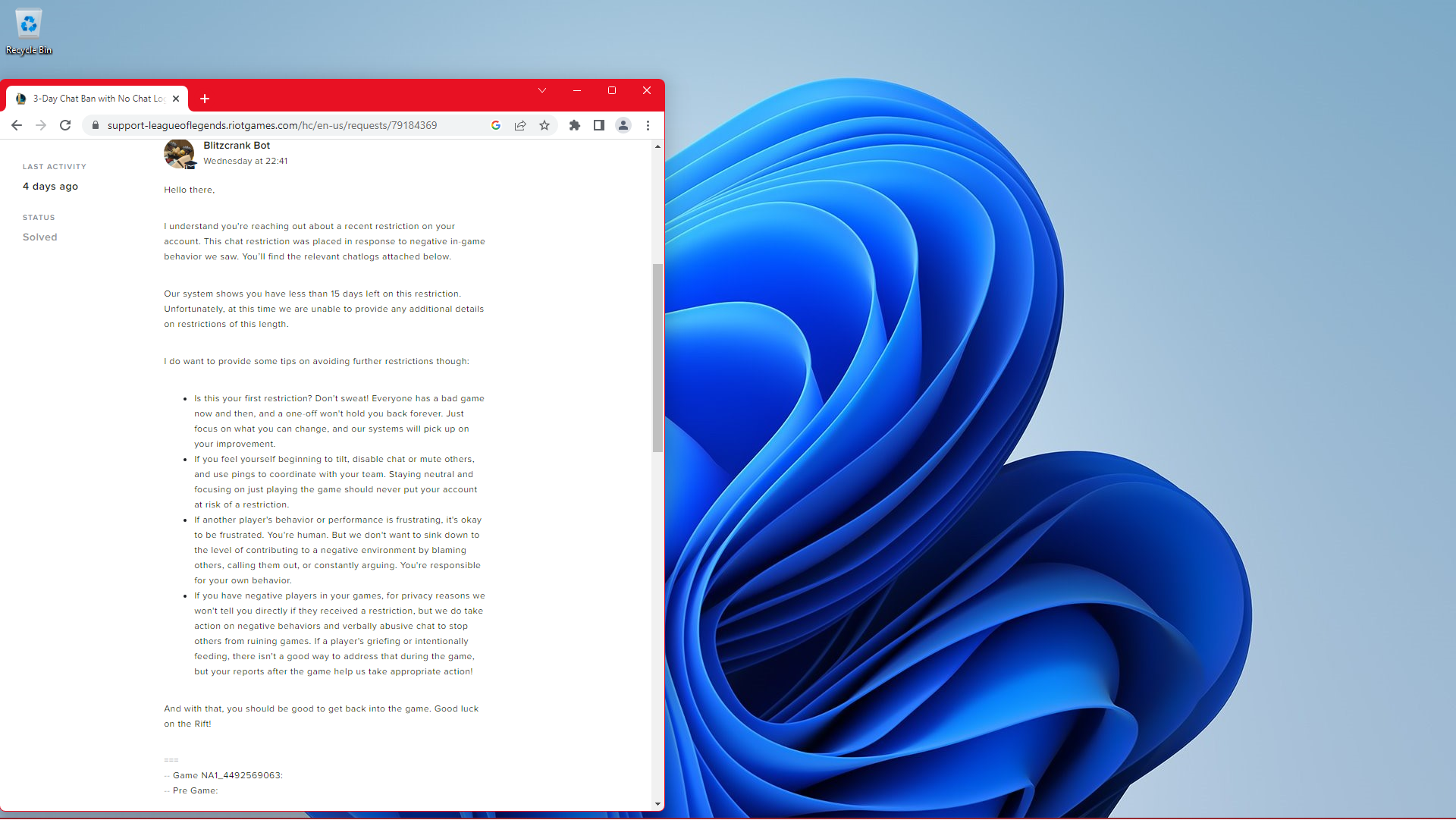Click the 'STATUS' sidebar label
The width and height of the screenshot is (1456, 820).
39,218
